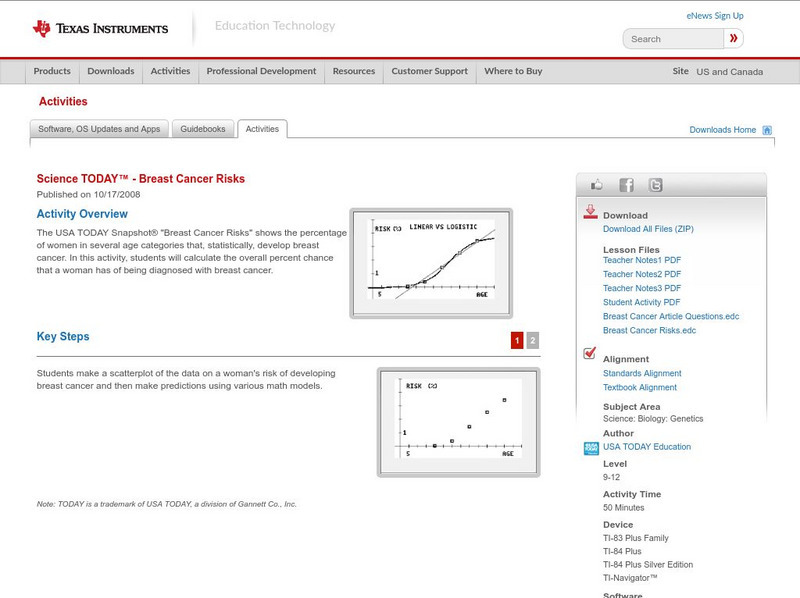Download All Files as ZIP
This screenshot has height=598, width=800.
pyautogui.click(x=646, y=228)
